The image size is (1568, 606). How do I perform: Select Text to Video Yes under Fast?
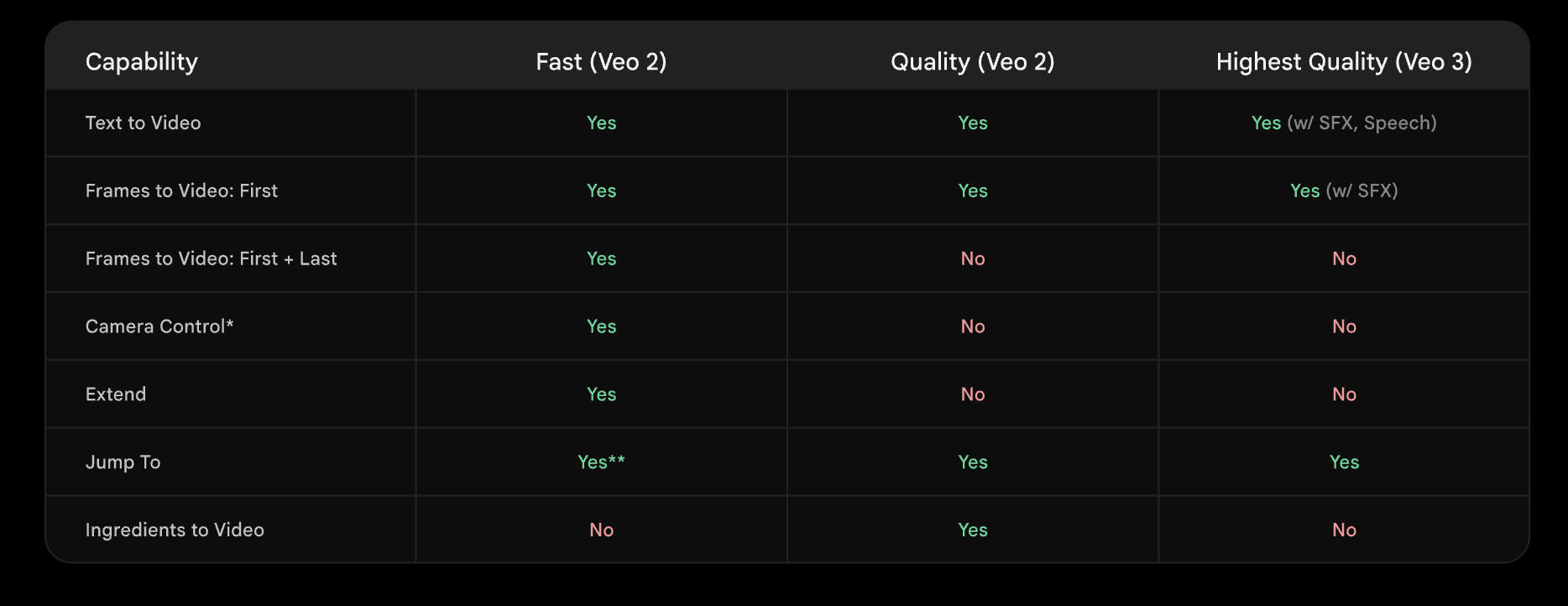[601, 123]
